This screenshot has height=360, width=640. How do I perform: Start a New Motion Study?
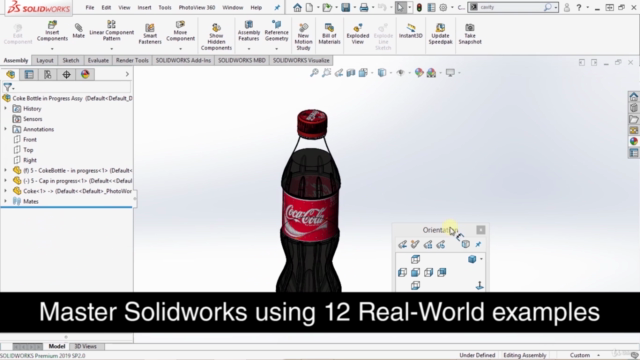tap(303, 36)
